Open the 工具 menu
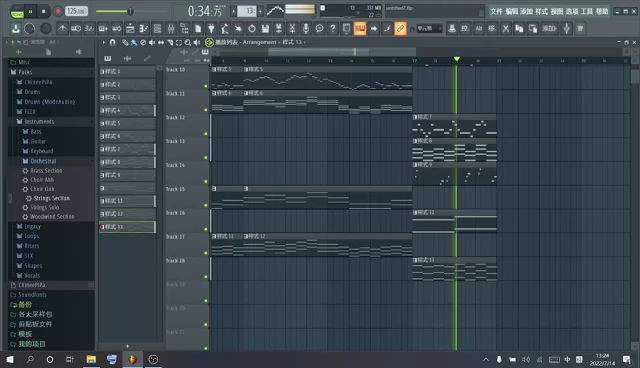 point(587,11)
